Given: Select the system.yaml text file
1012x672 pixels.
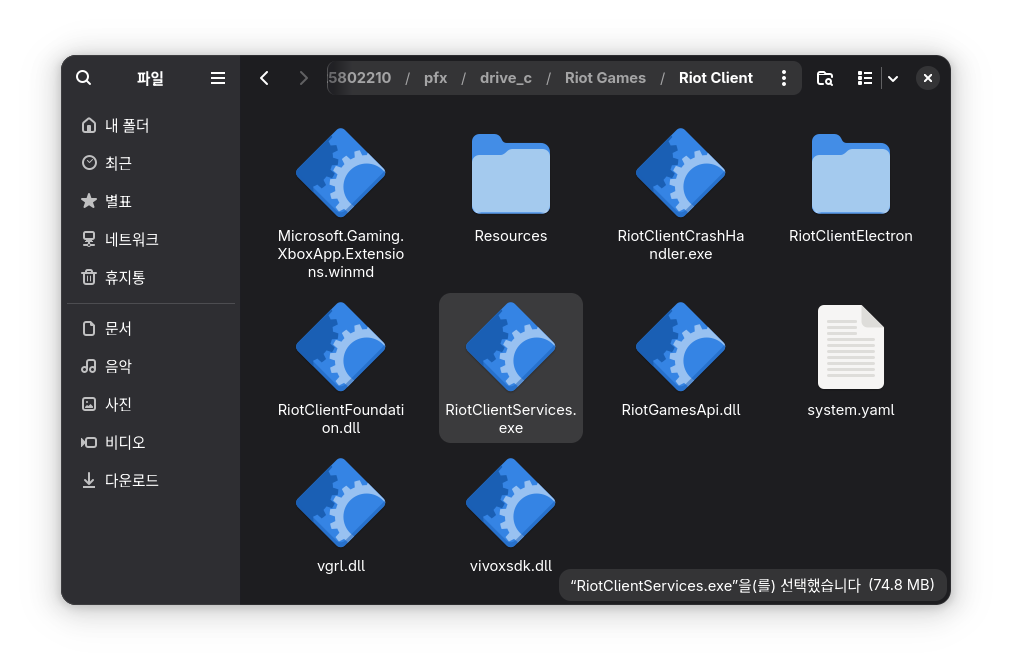Looking at the screenshot, I should tap(851, 347).
